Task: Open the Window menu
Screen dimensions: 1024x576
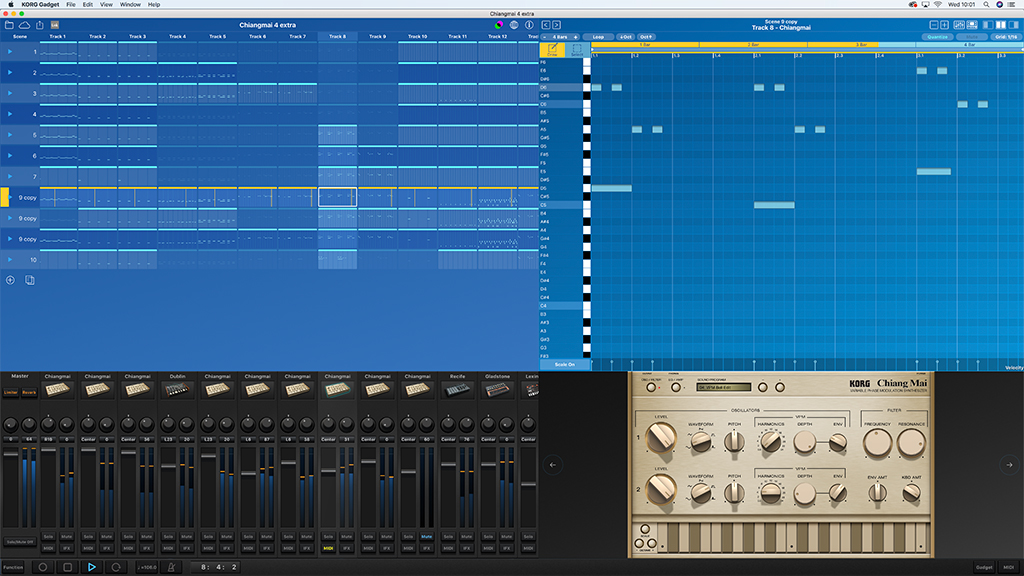Action: tap(130, 5)
